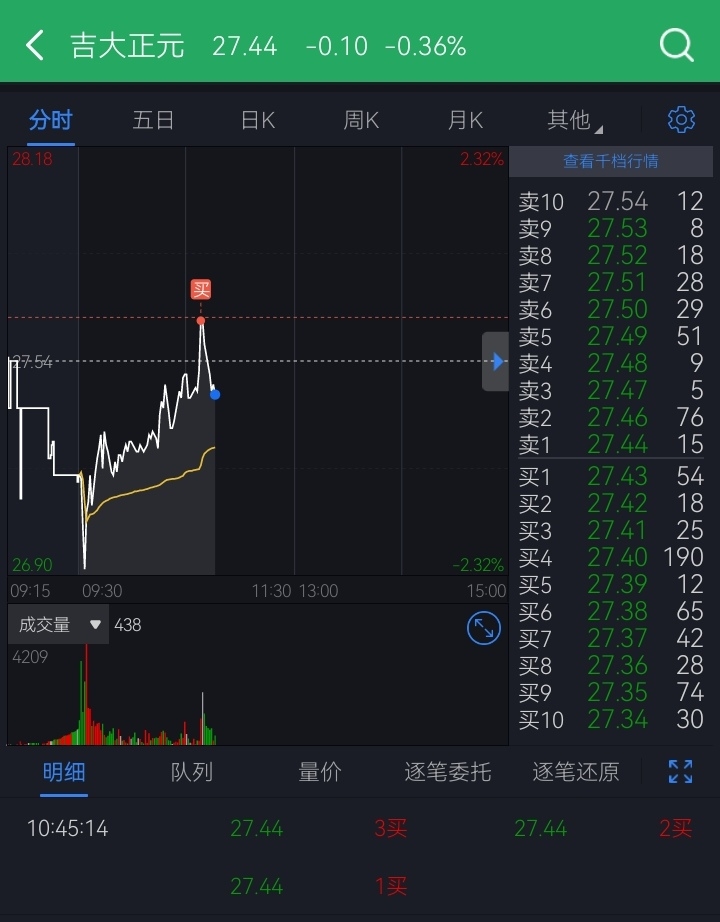Tap the 卖10 row at 27.54
Screen dimensions: 720x922
pyautogui.click(x=611, y=202)
